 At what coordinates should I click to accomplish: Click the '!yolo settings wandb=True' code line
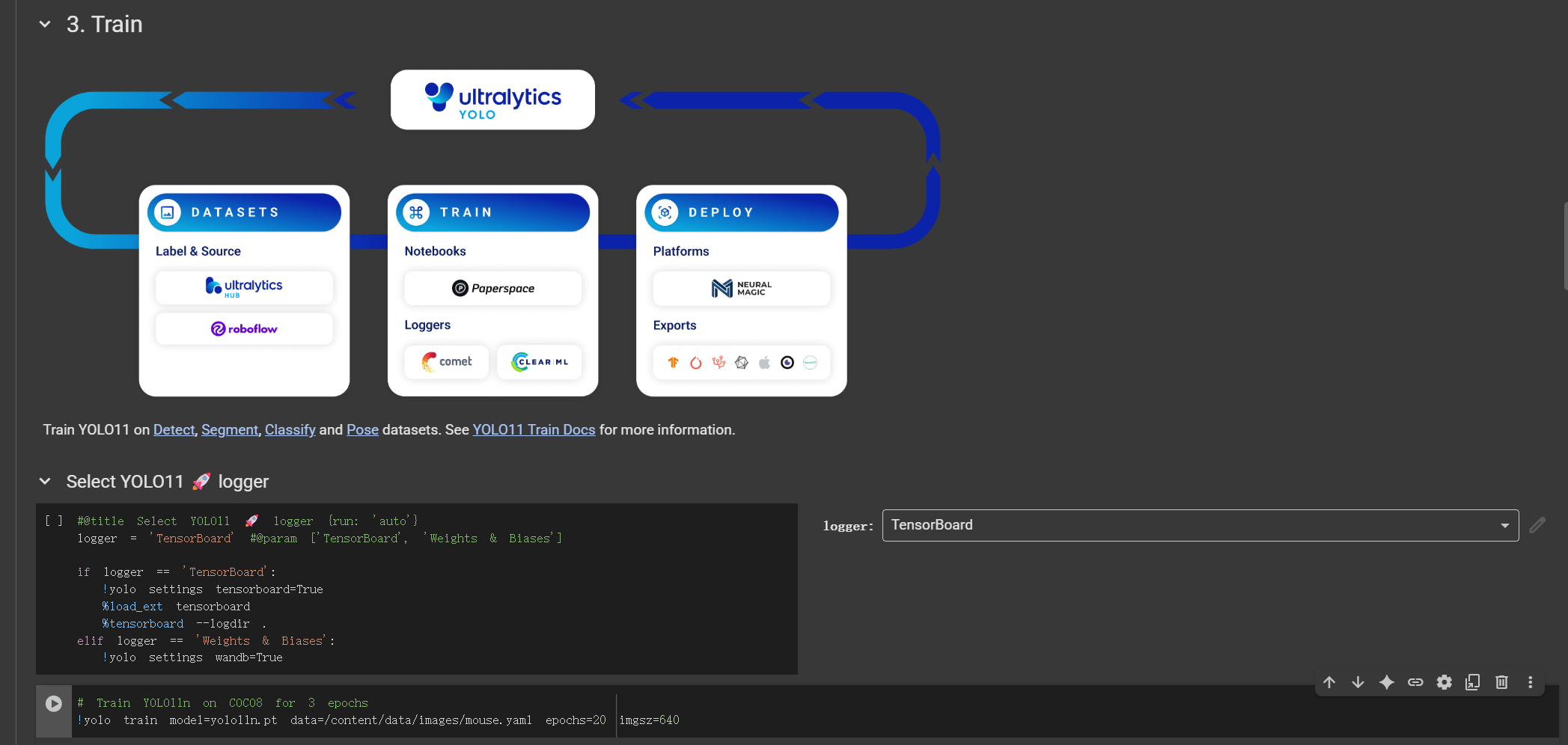[192, 657]
